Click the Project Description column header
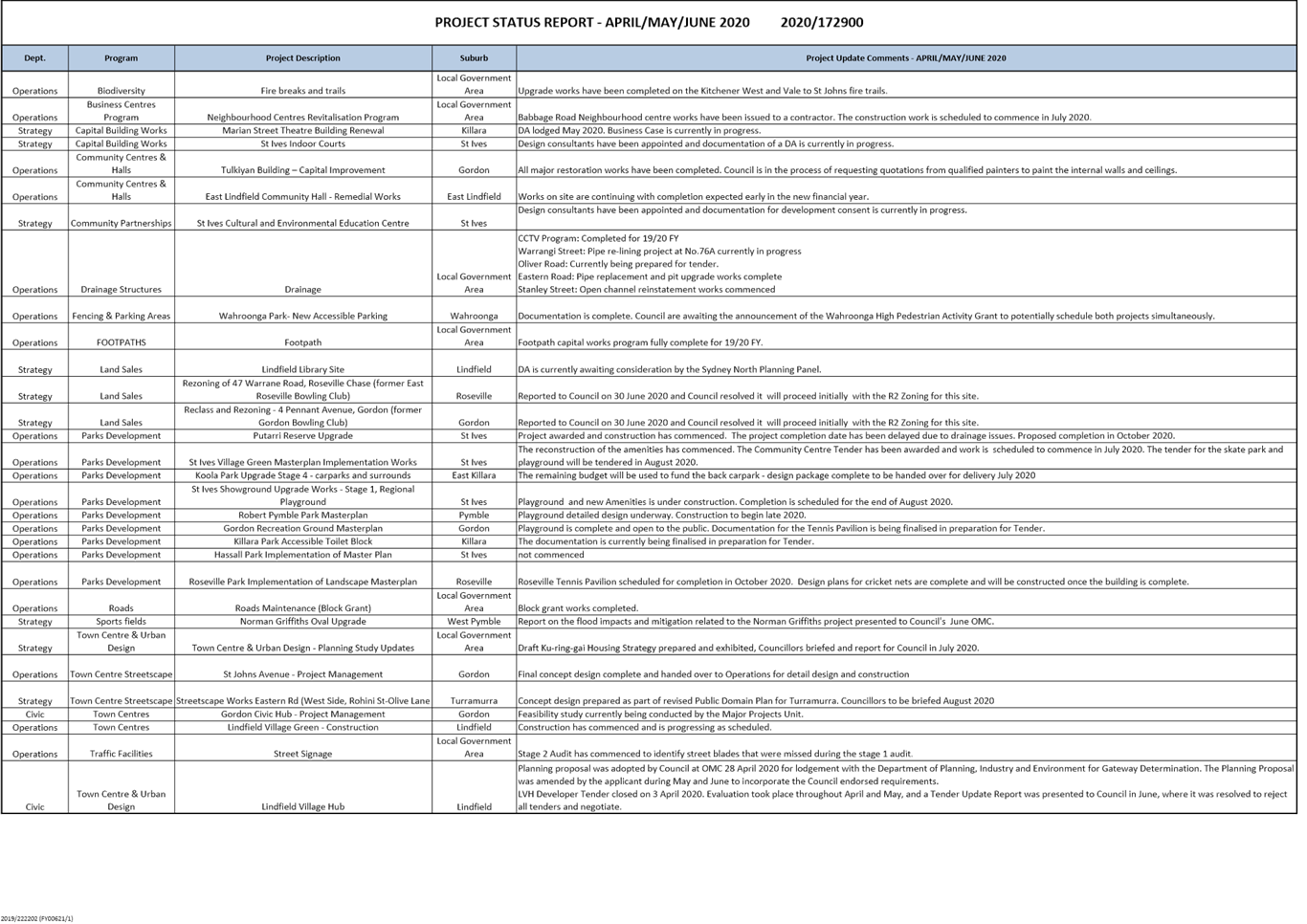The height and width of the screenshot is (924, 1307). point(302,58)
